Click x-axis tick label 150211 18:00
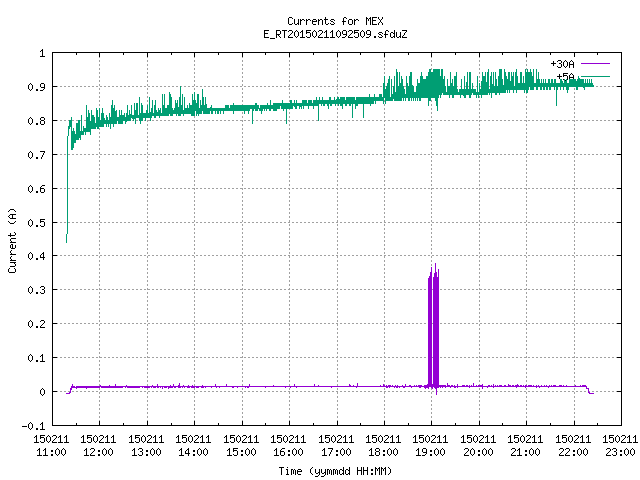This screenshot has width=640, height=480. pos(384,446)
